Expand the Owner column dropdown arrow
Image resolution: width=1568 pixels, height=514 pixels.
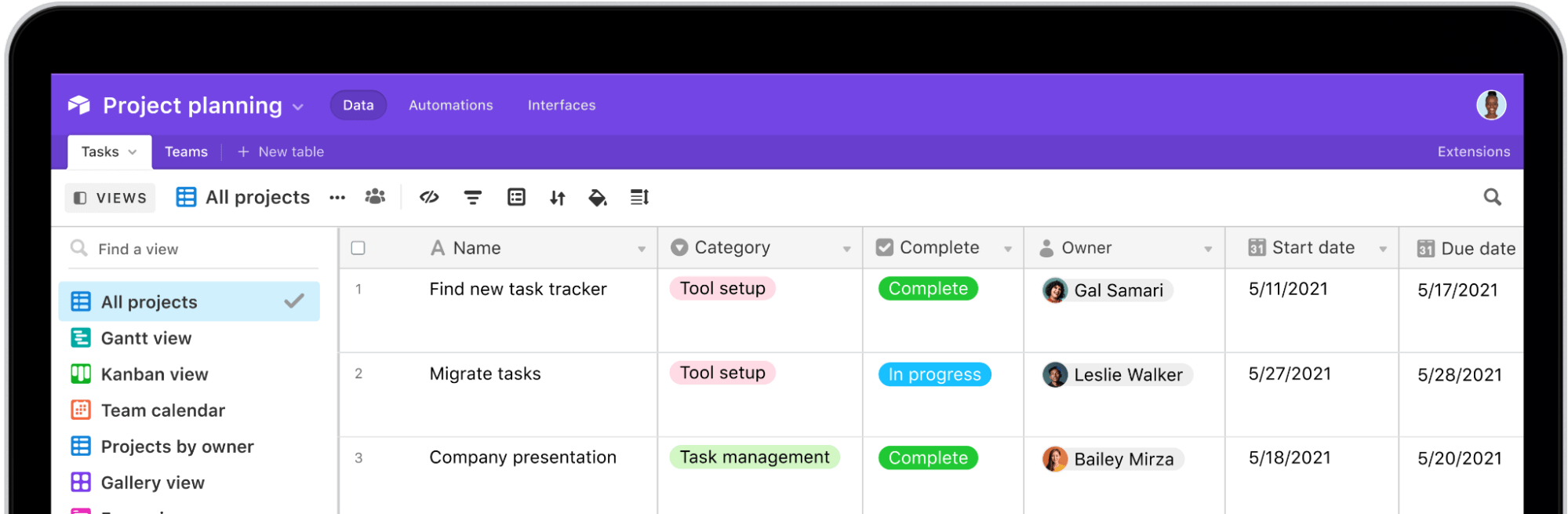coord(1208,250)
